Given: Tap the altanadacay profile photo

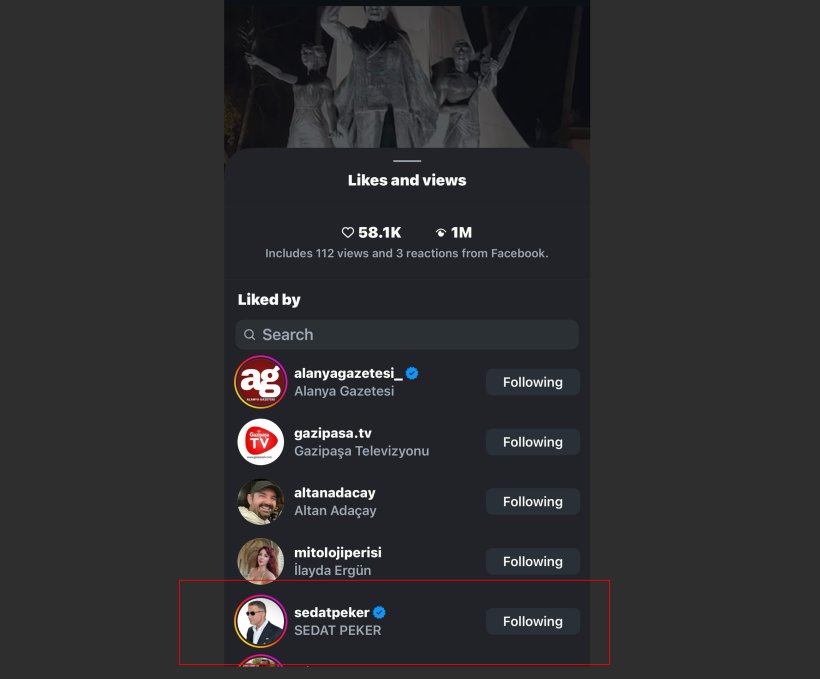Looking at the screenshot, I should pos(260,502).
